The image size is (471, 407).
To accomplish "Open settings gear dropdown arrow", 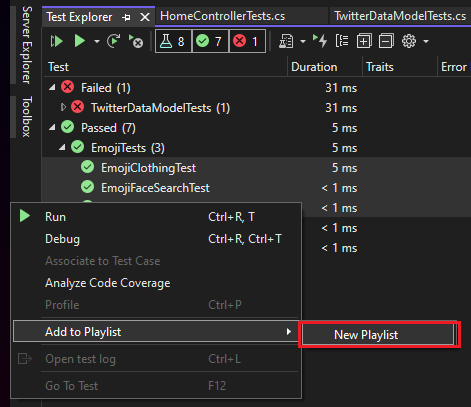I will pyautogui.click(x=426, y=42).
